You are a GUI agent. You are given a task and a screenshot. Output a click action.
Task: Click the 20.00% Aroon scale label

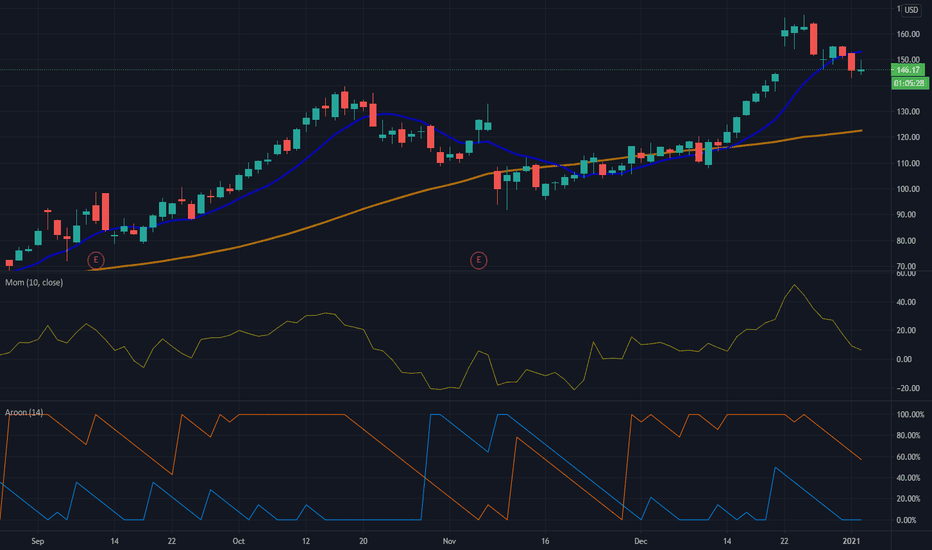(x=910, y=498)
